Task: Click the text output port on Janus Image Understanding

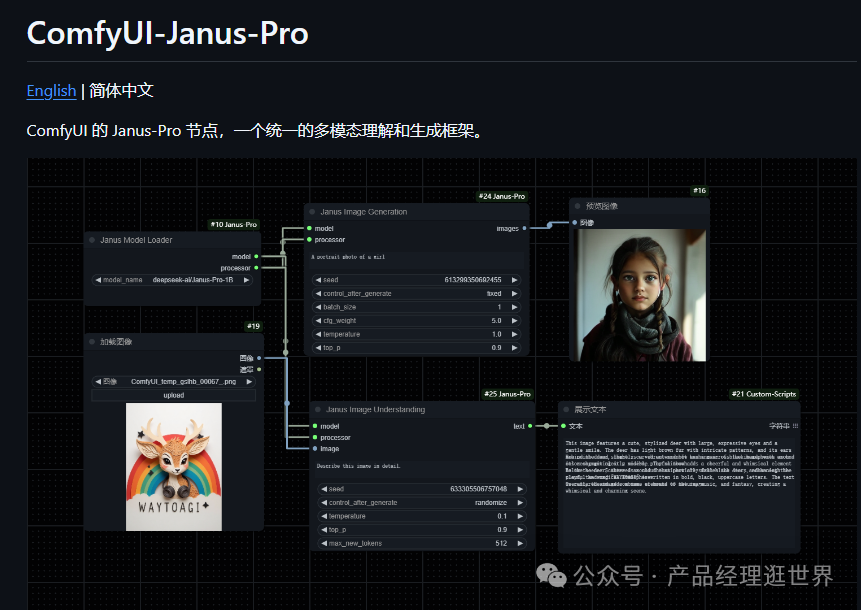Action: 530,426
